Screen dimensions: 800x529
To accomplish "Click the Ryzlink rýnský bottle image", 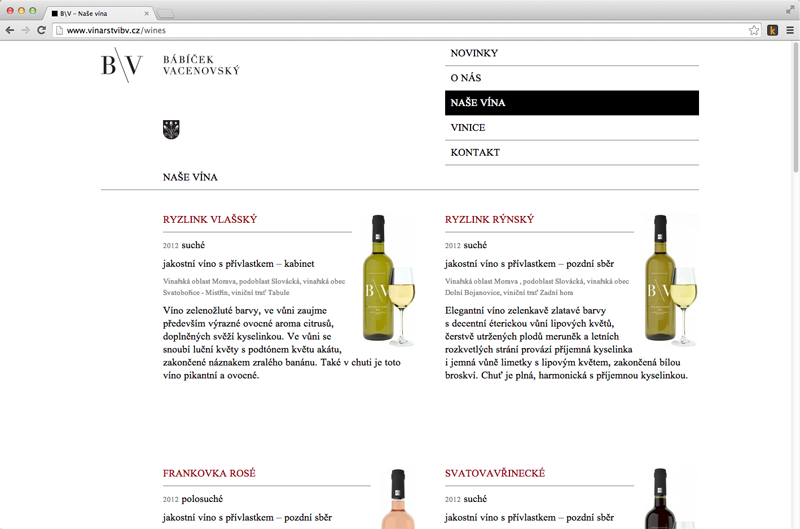I will [670, 280].
